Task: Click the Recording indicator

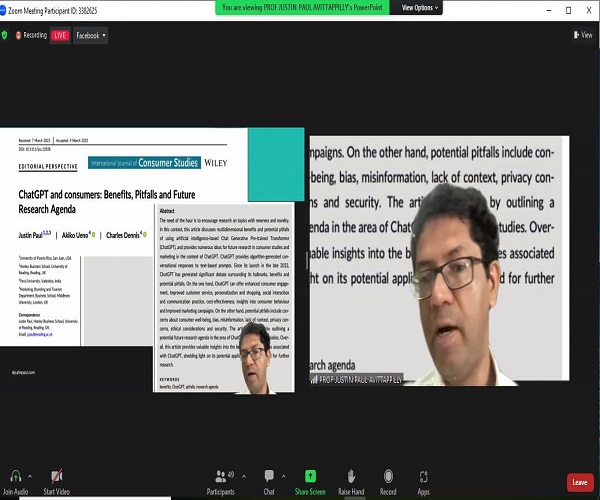Action: tap(31, 35)
